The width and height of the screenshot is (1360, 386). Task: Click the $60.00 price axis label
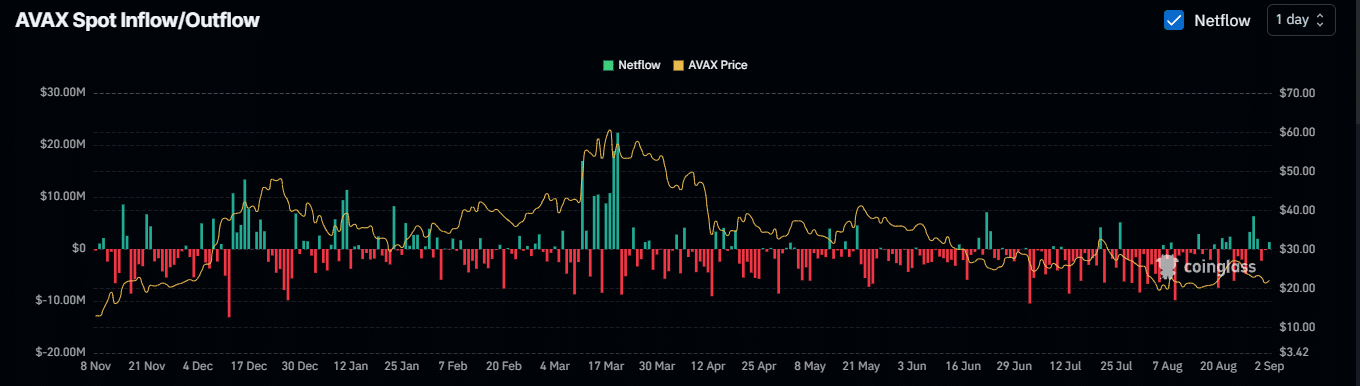point(1296,132)
